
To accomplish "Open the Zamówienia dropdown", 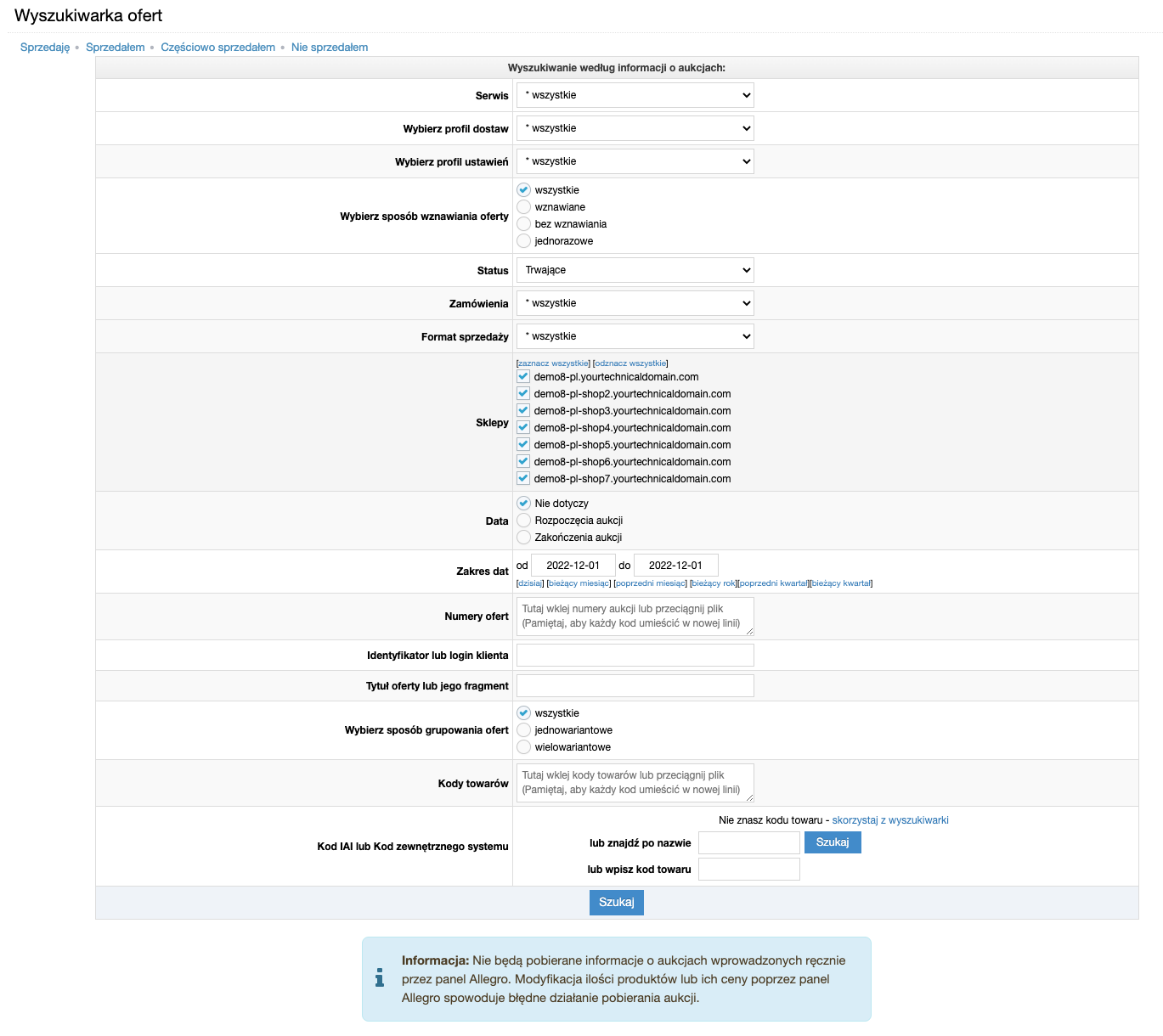I will (635, 303).
